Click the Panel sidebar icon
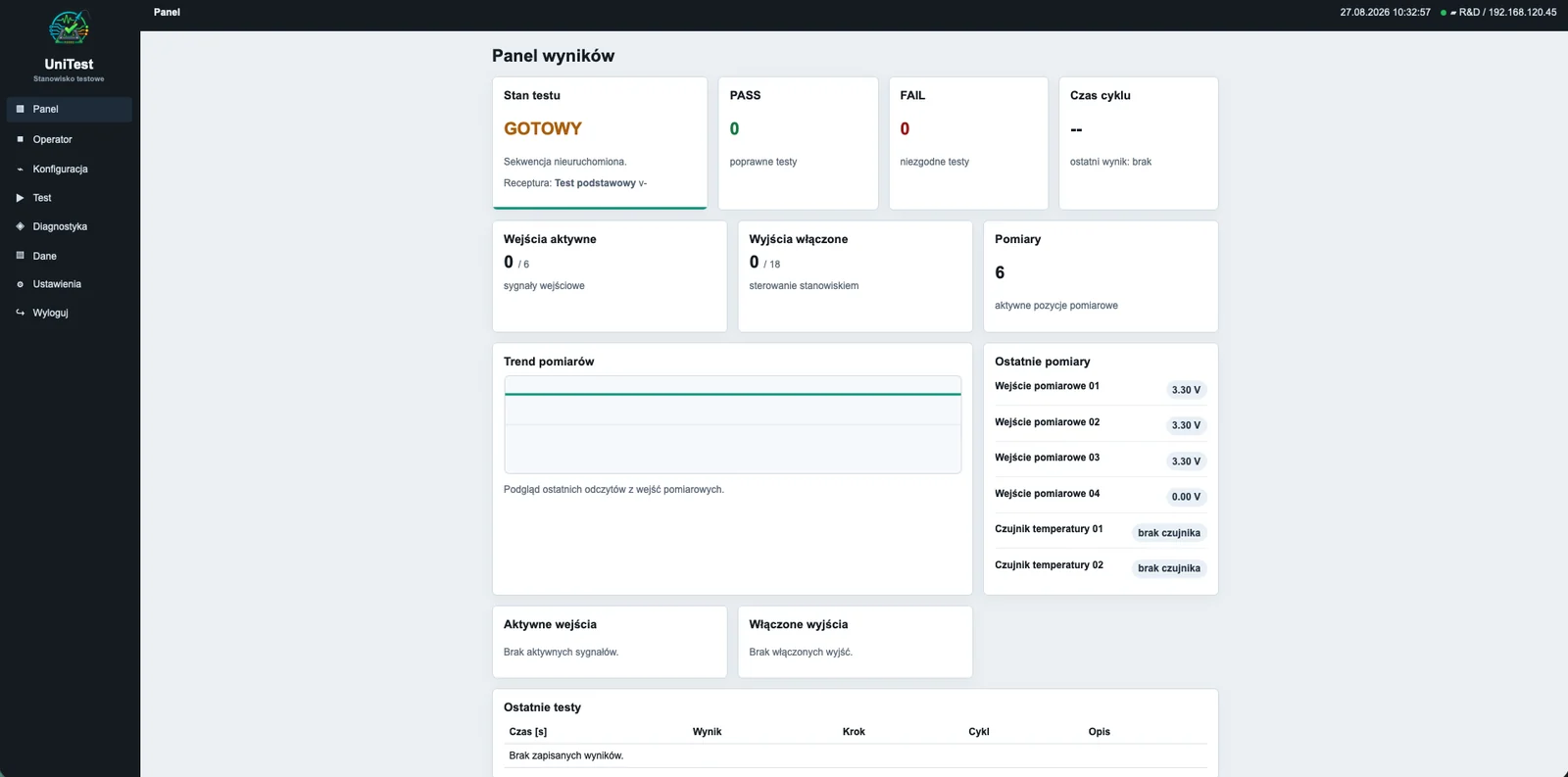1568x777 pixels. coord(20,109)
